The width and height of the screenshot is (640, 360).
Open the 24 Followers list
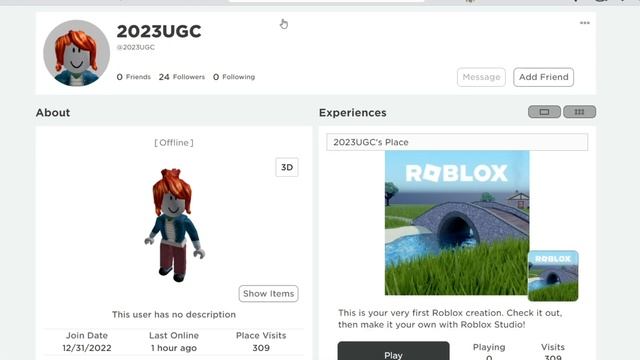[x=182, y=77]
